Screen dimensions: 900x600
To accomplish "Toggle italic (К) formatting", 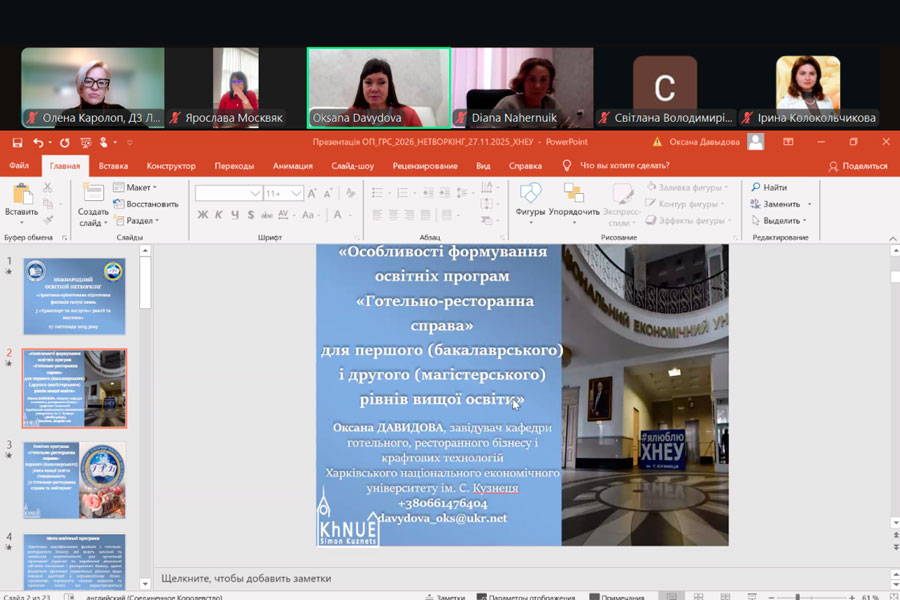I will tap(218, 214).
